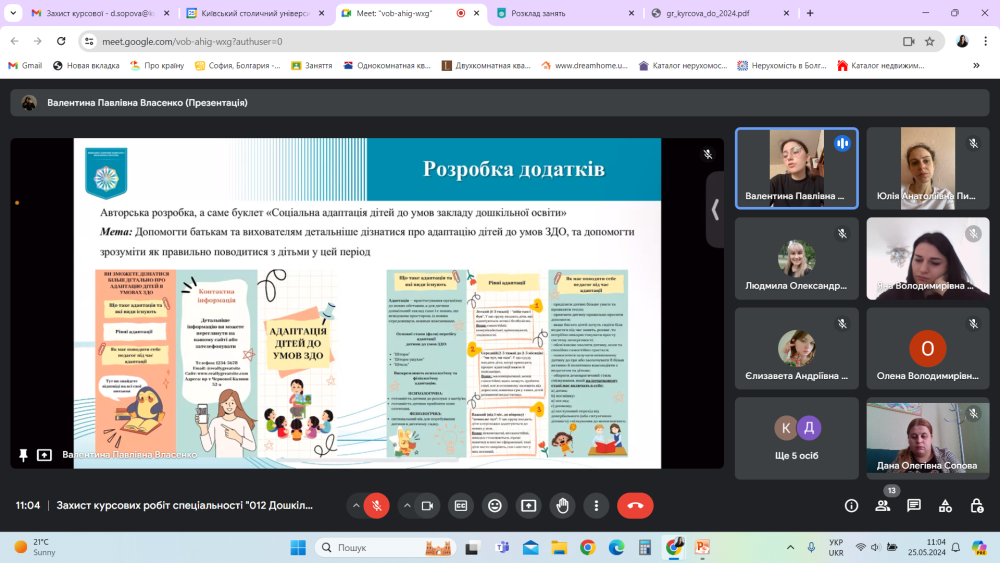Image resolution: width=1000 pixels, height=563 pixels.
Task: Click the Windows taskbar search box
Action: 380,547
